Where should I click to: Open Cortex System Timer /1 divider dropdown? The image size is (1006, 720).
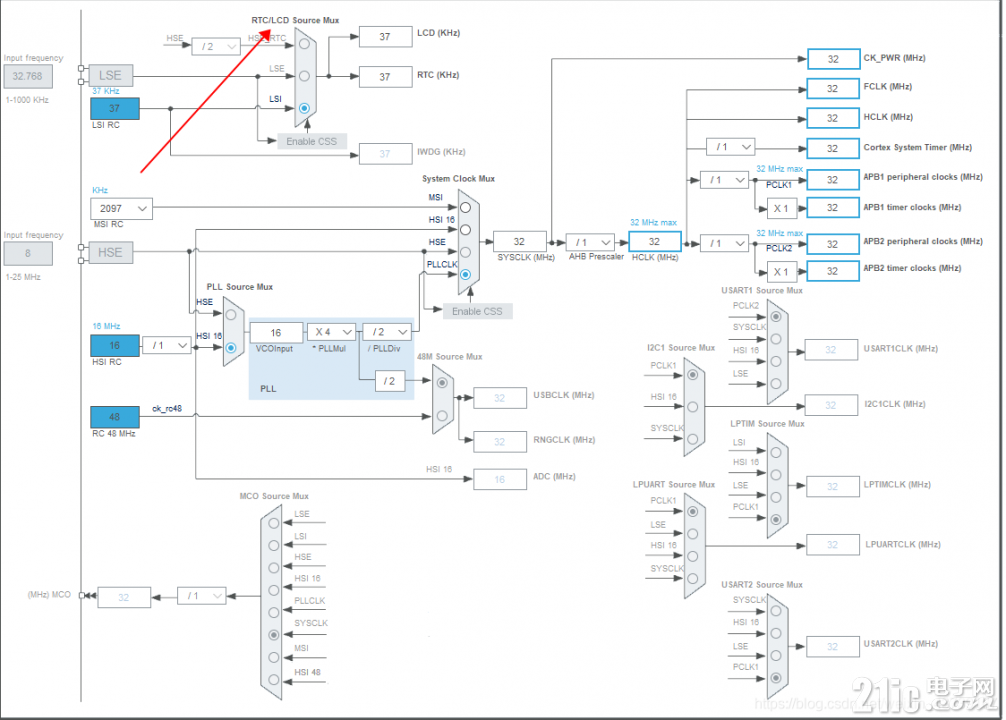(730, 147)
